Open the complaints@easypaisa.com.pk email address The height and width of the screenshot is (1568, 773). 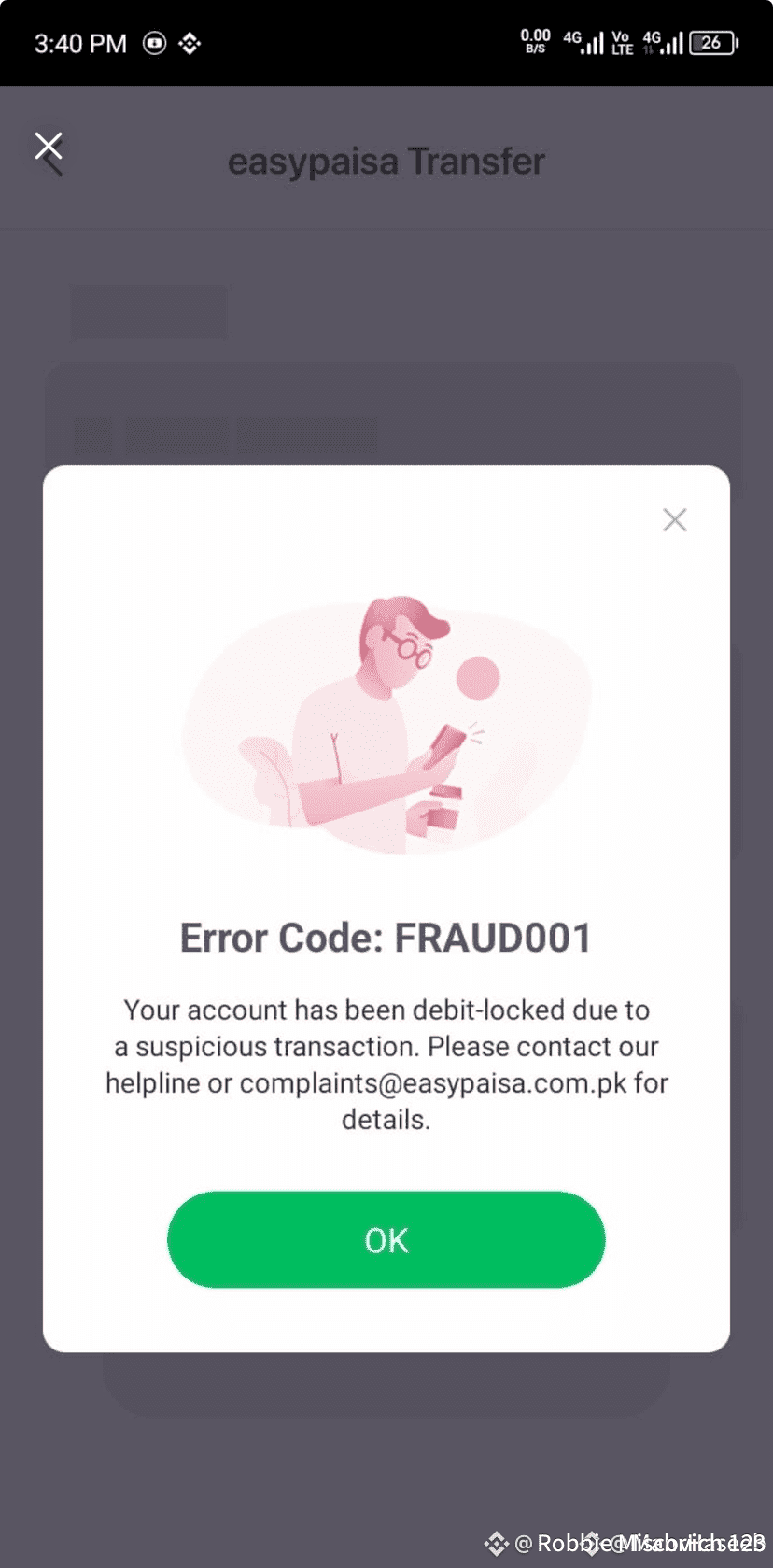[x=433, y=1083]
